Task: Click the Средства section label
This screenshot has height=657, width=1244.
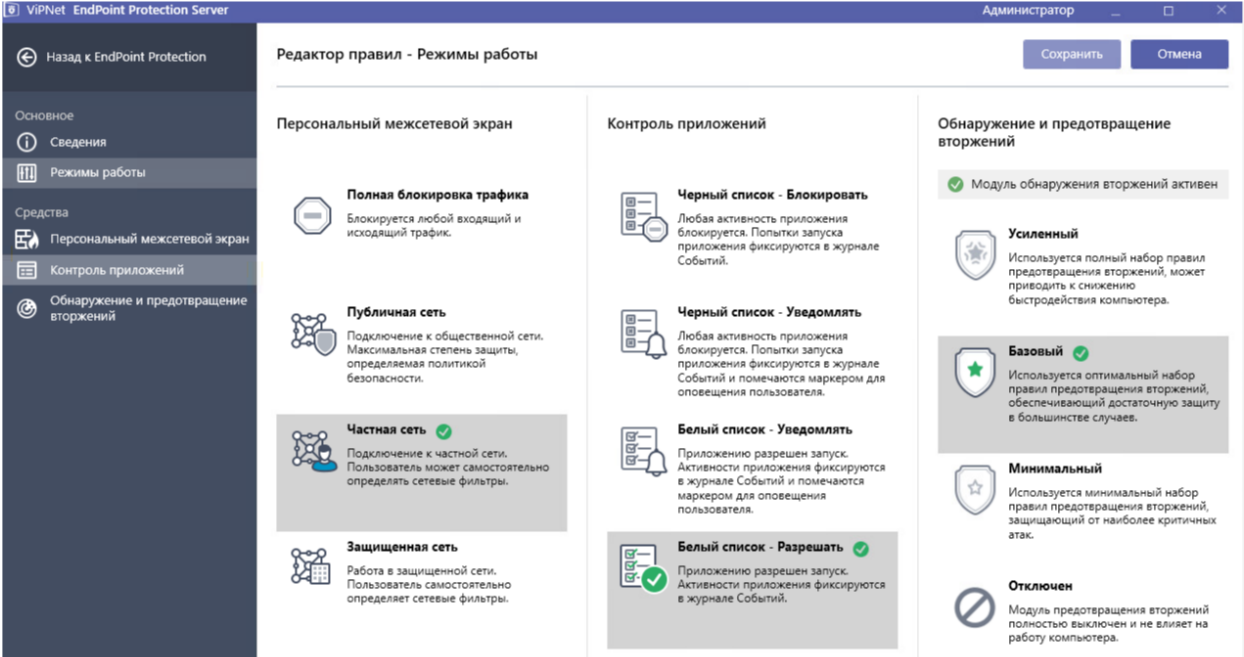Action: 42,212
